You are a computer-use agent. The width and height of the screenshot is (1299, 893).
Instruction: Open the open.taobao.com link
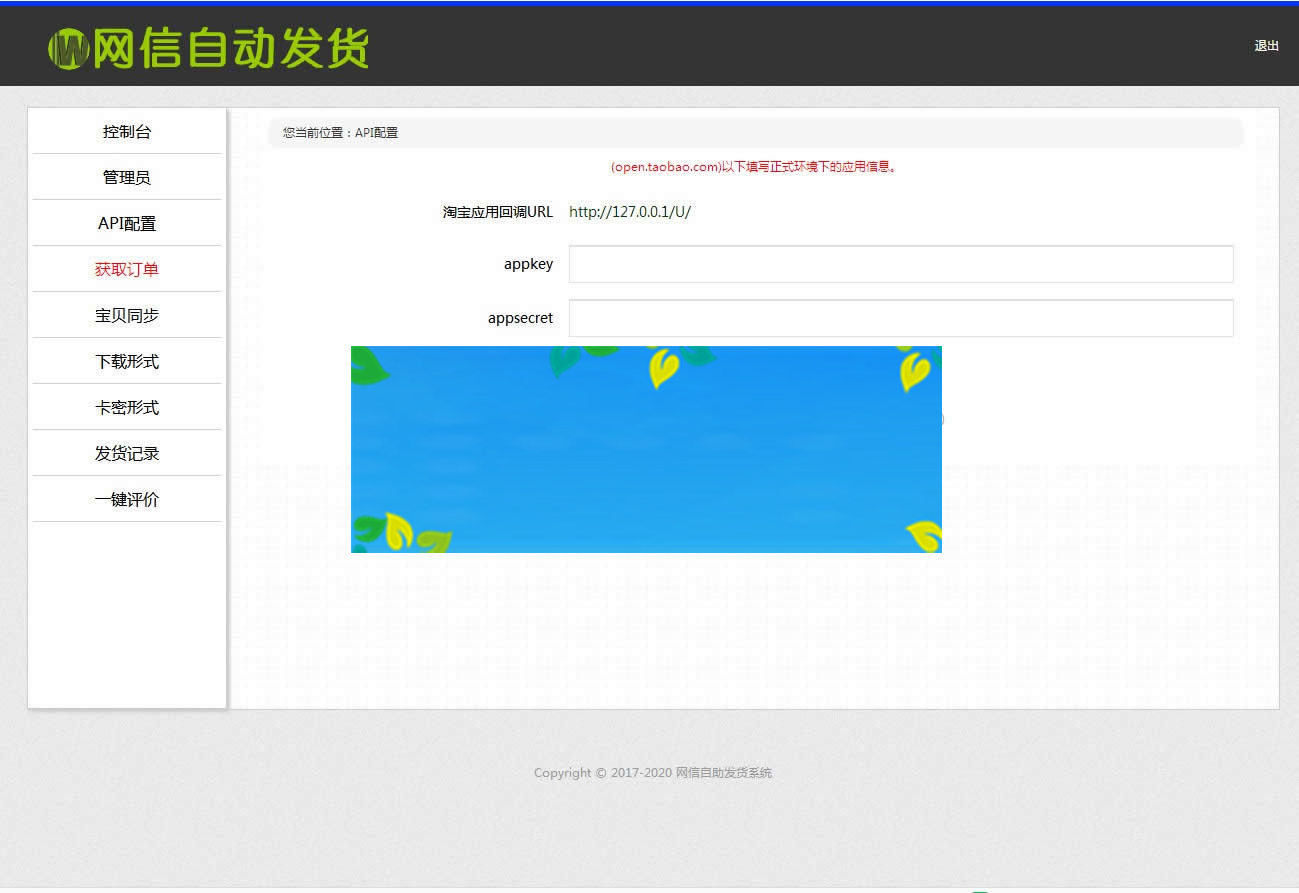tap(665, 167)
